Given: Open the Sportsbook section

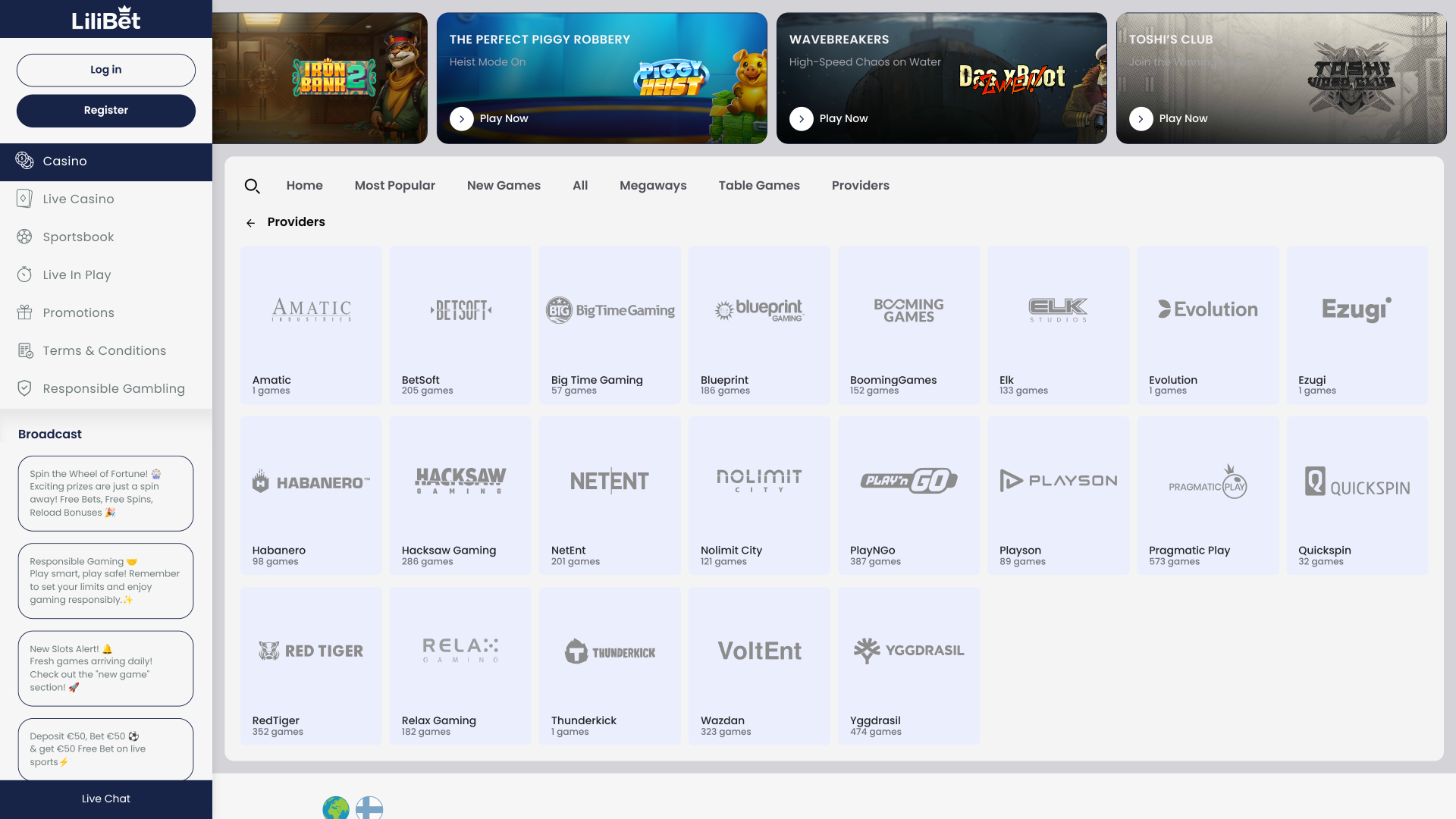Looking at the screenshot, I should coord(24,237).
